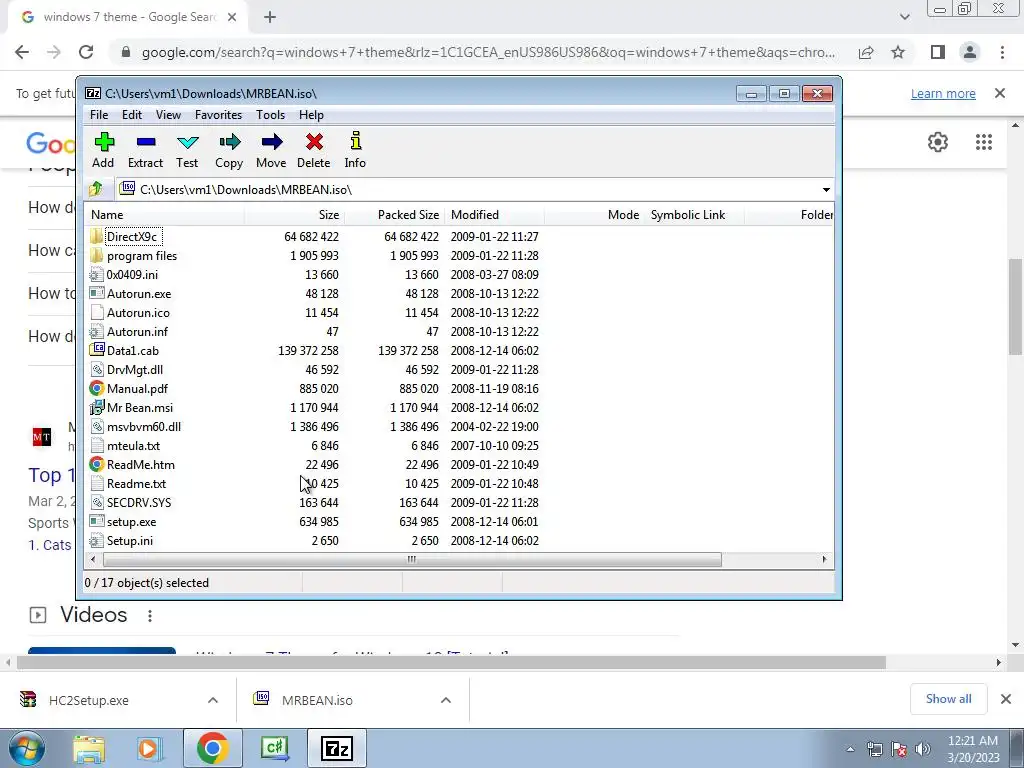
Task: Select the SECDRV.SYS file row
Action: (458, 503)
